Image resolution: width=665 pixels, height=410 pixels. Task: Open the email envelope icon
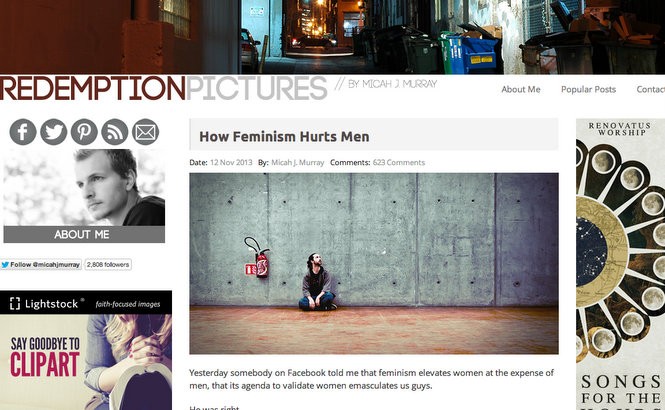point(145,132)
